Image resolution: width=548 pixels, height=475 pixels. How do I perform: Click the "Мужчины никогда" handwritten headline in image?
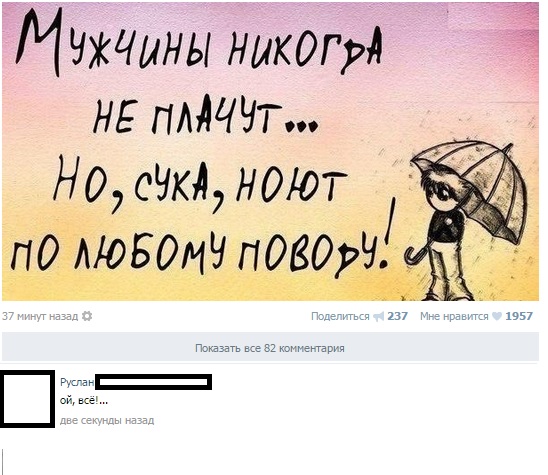200,42
